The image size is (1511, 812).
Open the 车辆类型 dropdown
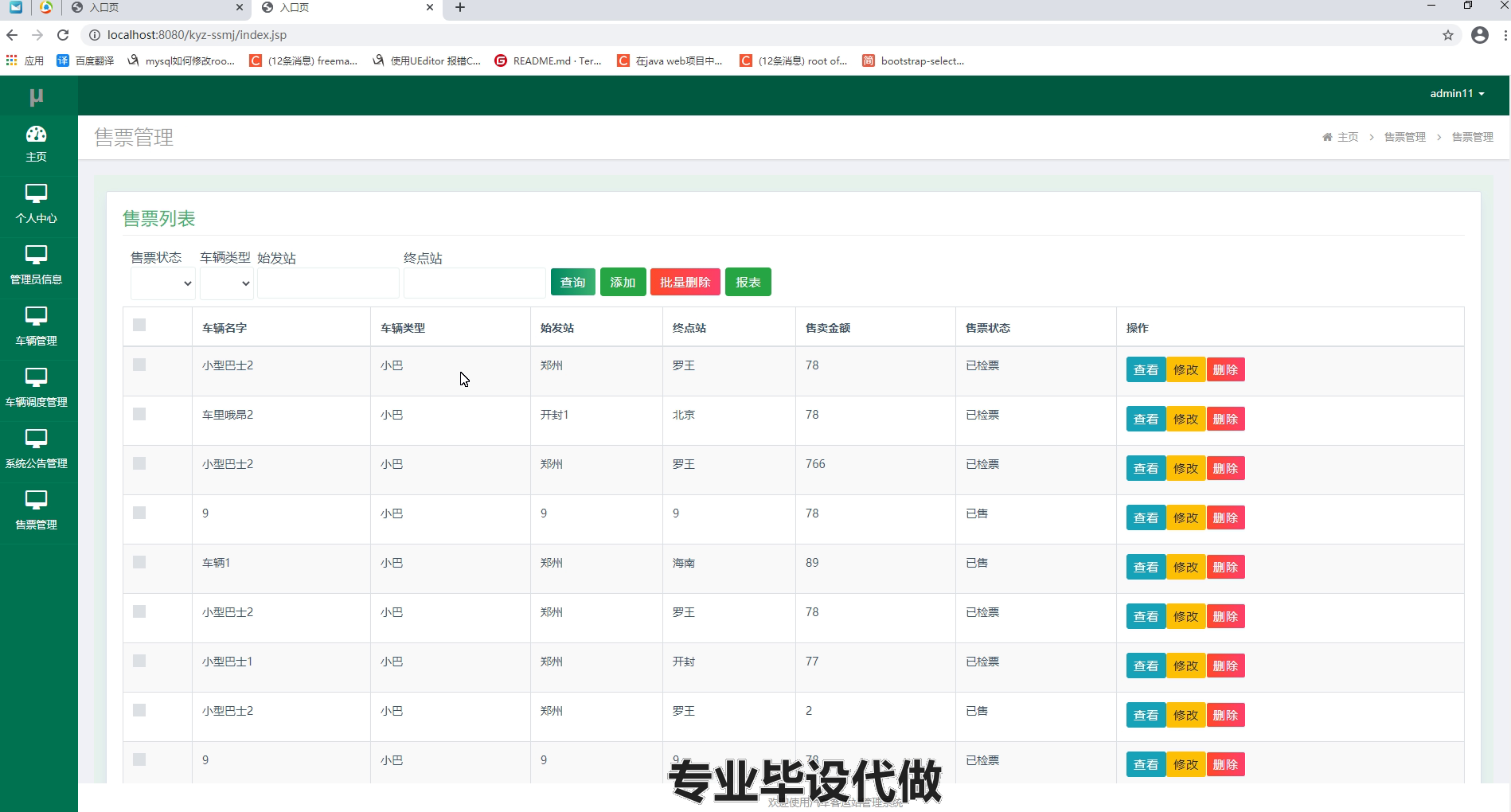point(227,283)
